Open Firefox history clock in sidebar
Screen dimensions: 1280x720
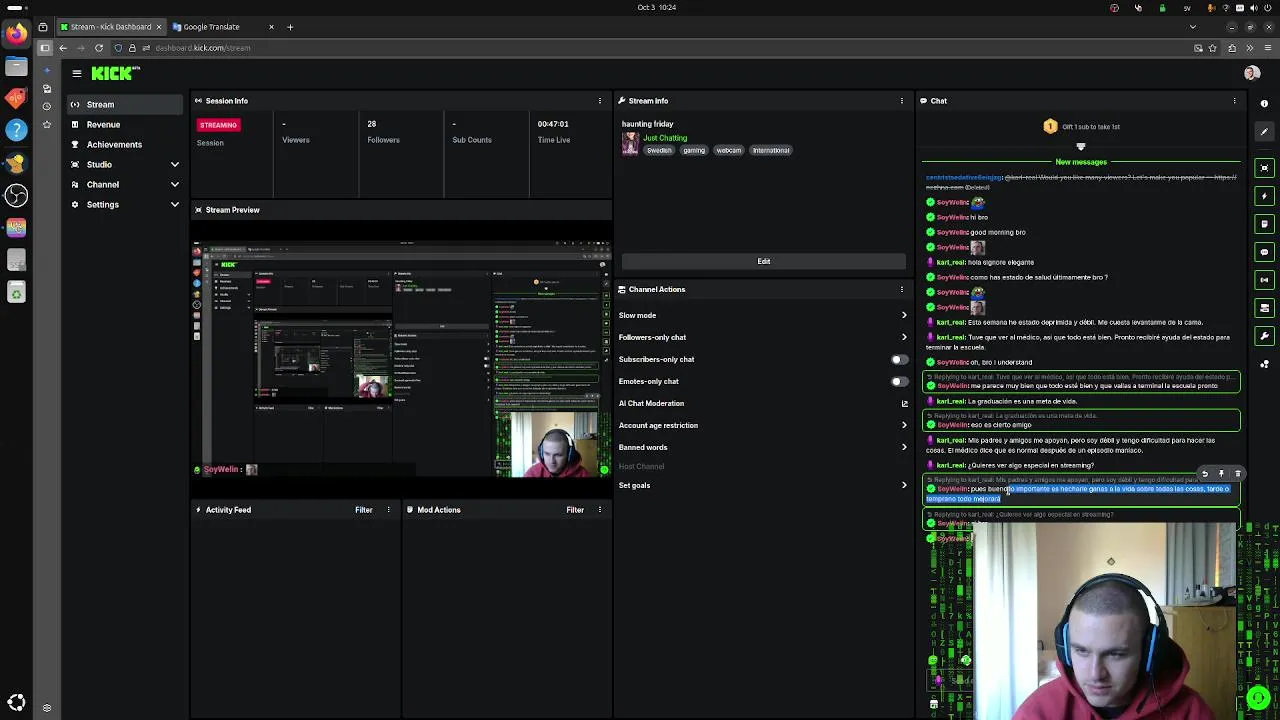click(46, 106)
